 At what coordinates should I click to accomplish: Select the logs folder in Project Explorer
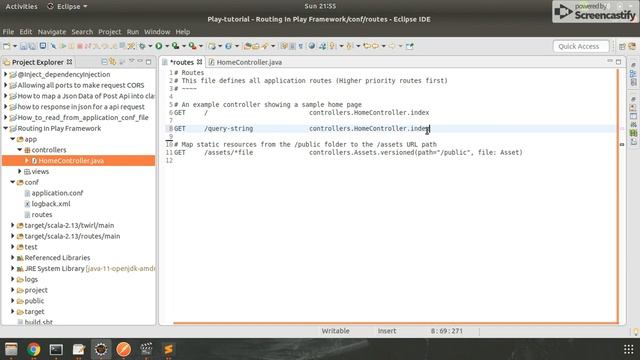click(x=31, y=279)
